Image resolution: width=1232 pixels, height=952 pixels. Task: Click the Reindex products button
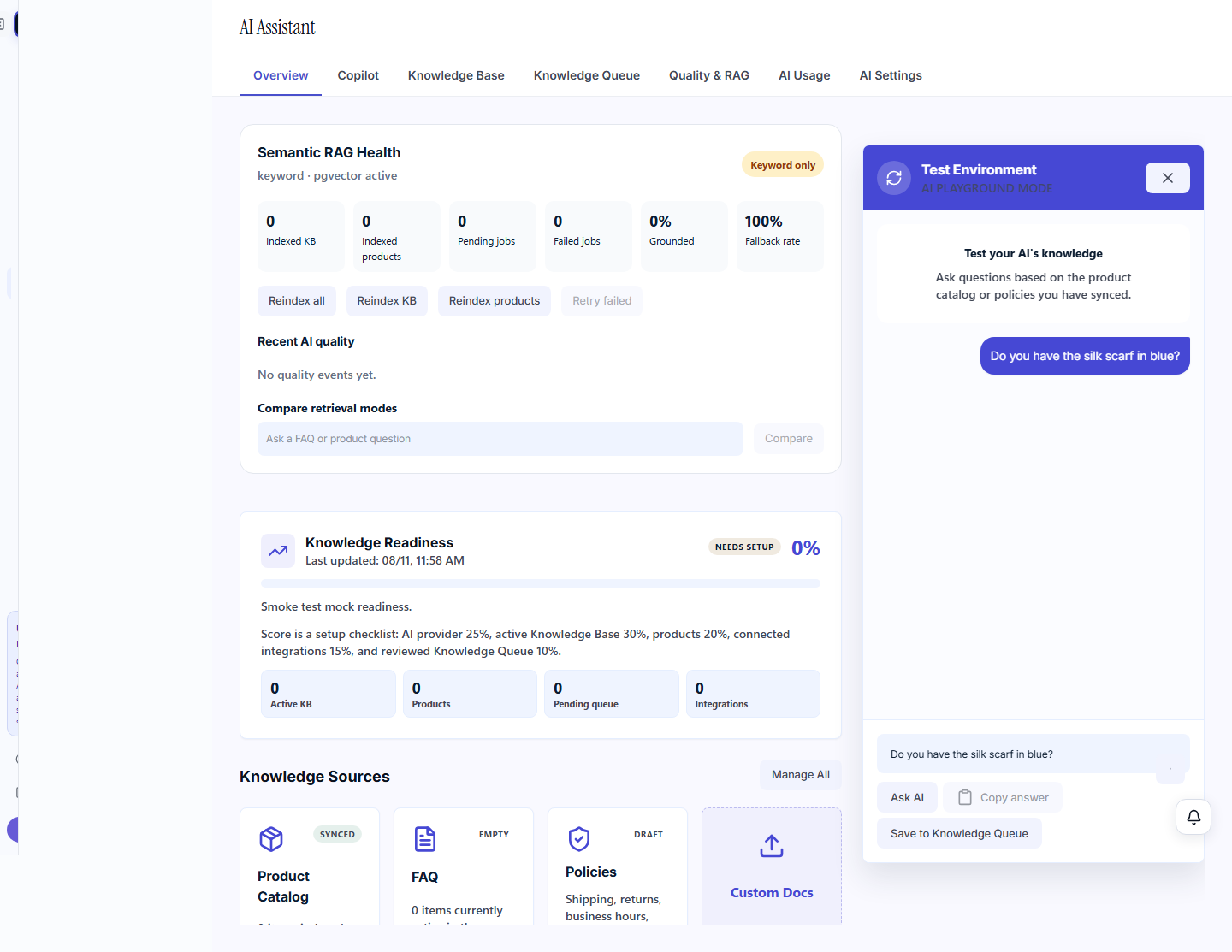495,301
